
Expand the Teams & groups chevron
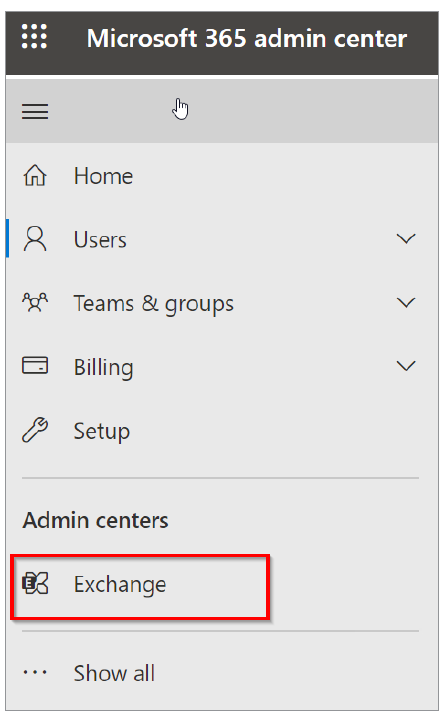click(406, 302)
